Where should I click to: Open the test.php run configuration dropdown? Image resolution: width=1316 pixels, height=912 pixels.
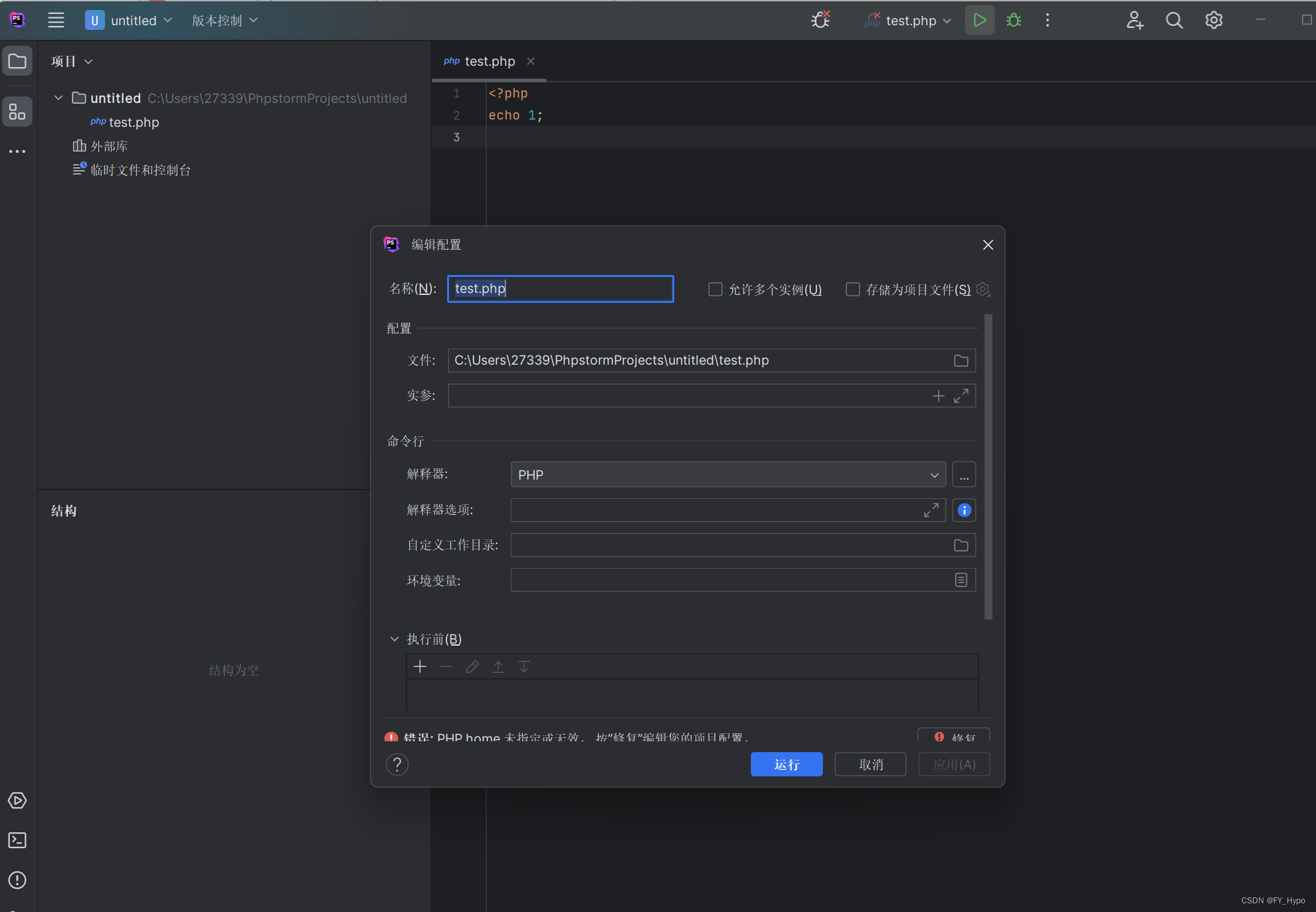910,21
